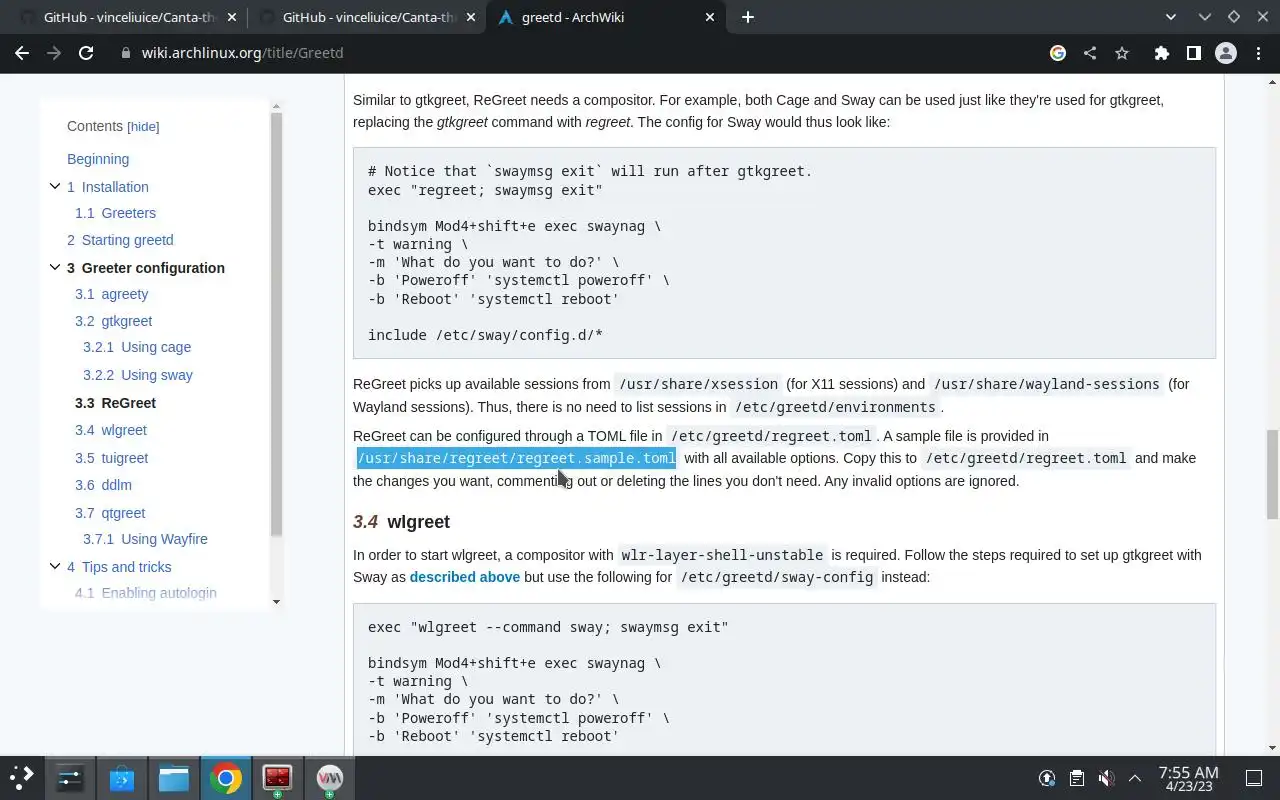Collapse the Tips and tricks section
The image size is (1280, 800).
55,566
